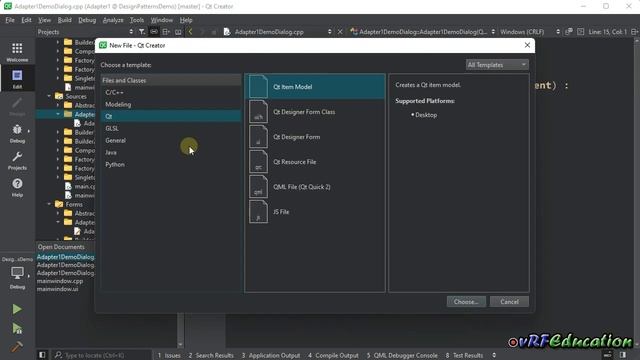Open the Projects view selector dropdown

pyautogui.click(x=84, y=32)
